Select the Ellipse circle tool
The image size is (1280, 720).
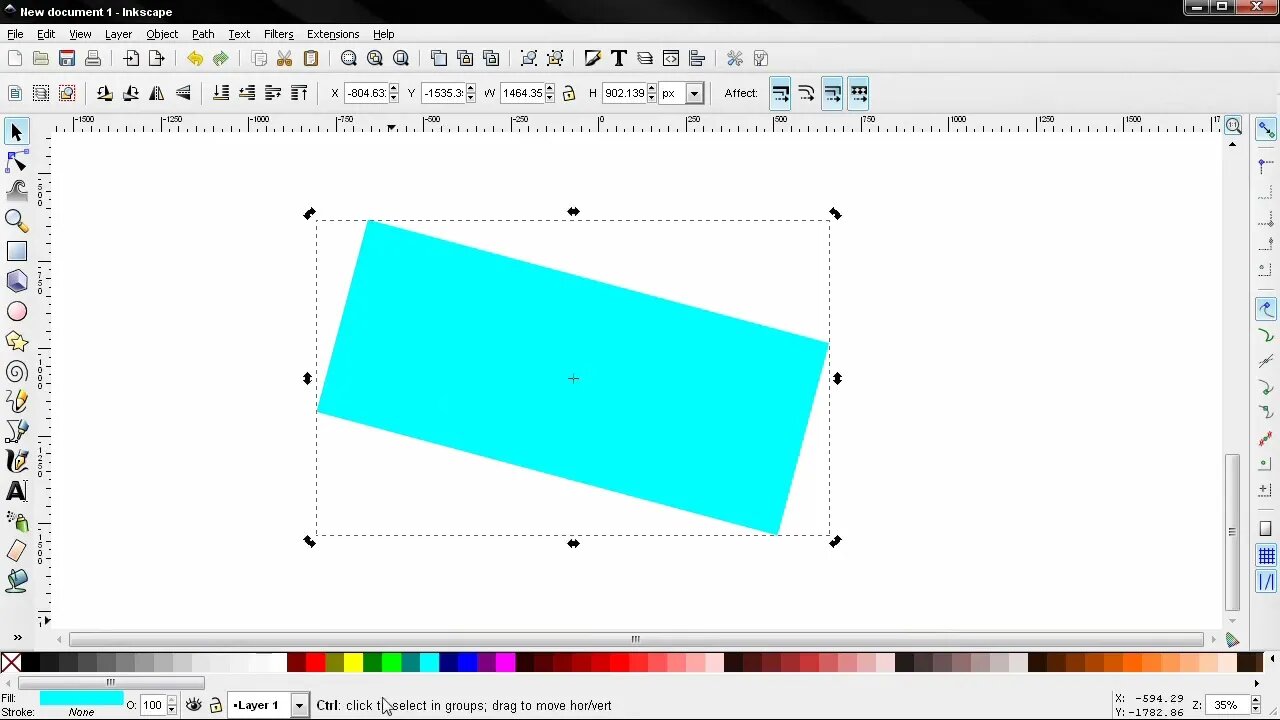coord(16,311)
